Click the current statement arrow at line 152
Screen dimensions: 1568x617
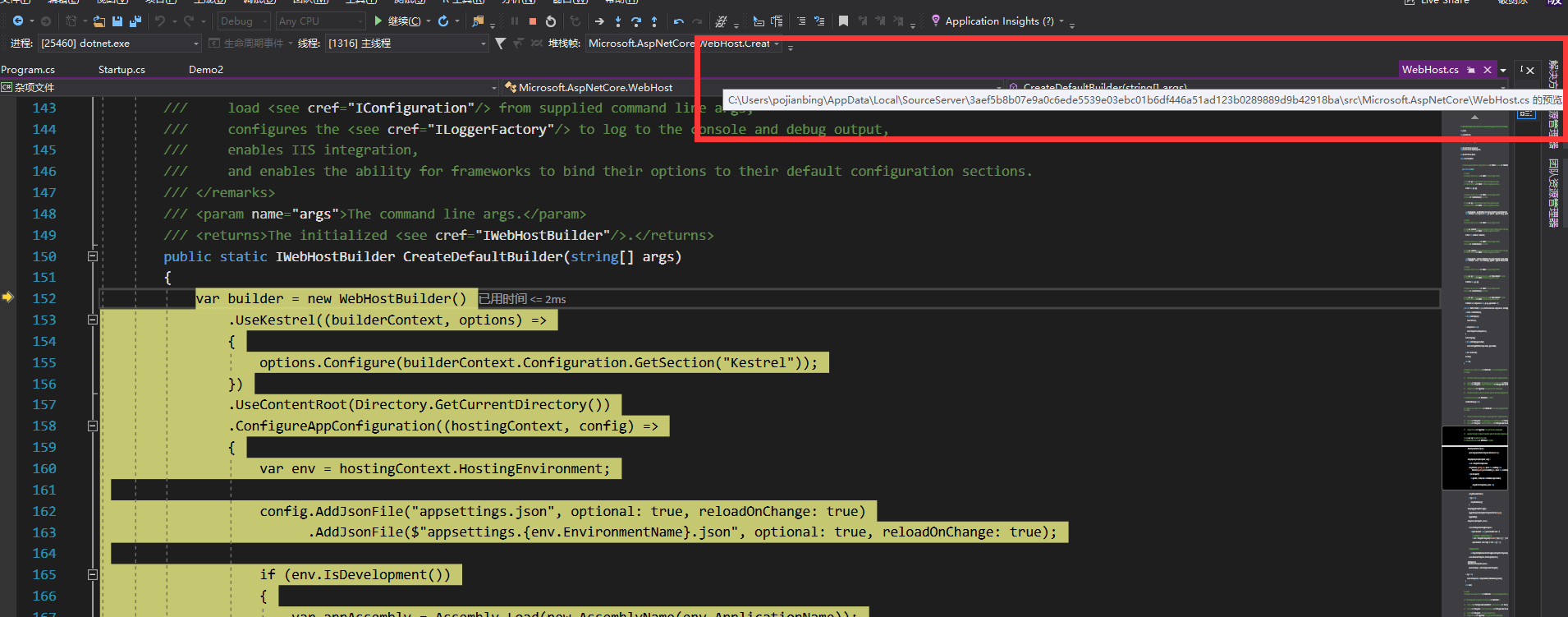(x=8, y=297)
